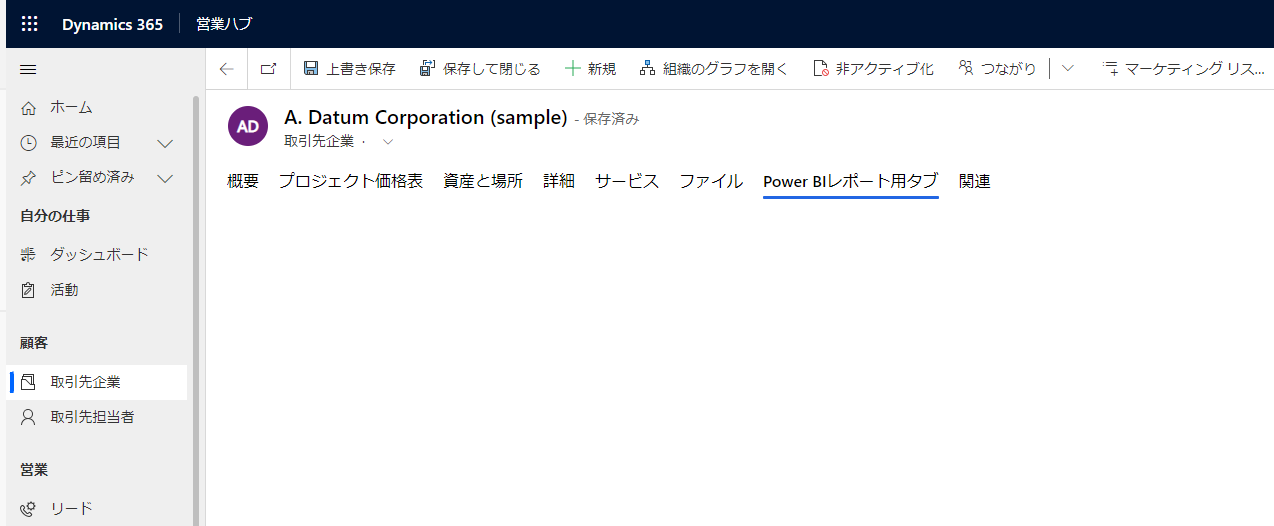Click the sidebar vertical scrollbar
The height and width of the screenshot is (526, 1274).
click(x=196, y=310)
